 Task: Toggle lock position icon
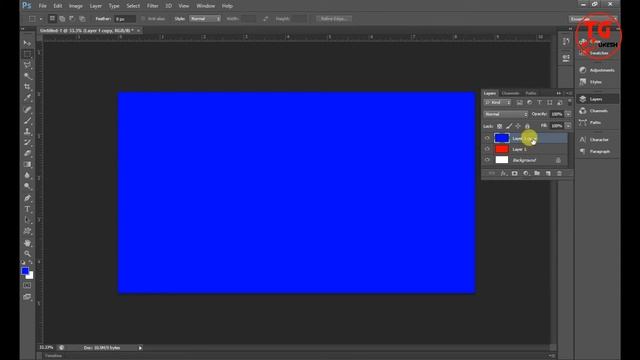[518, 126]
